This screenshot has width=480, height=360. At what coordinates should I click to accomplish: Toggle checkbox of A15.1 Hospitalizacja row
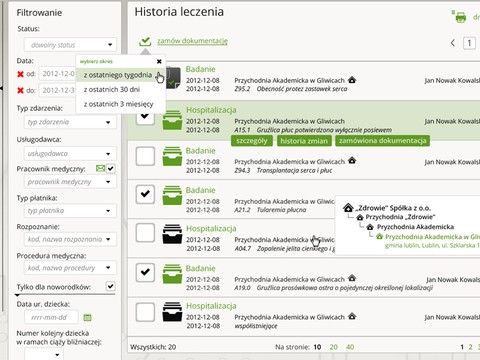[x=145, y=117]
